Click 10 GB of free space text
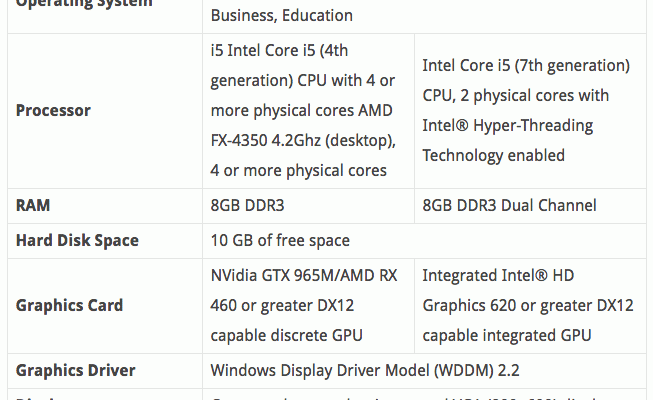653x400 pixels. (280, 240)
